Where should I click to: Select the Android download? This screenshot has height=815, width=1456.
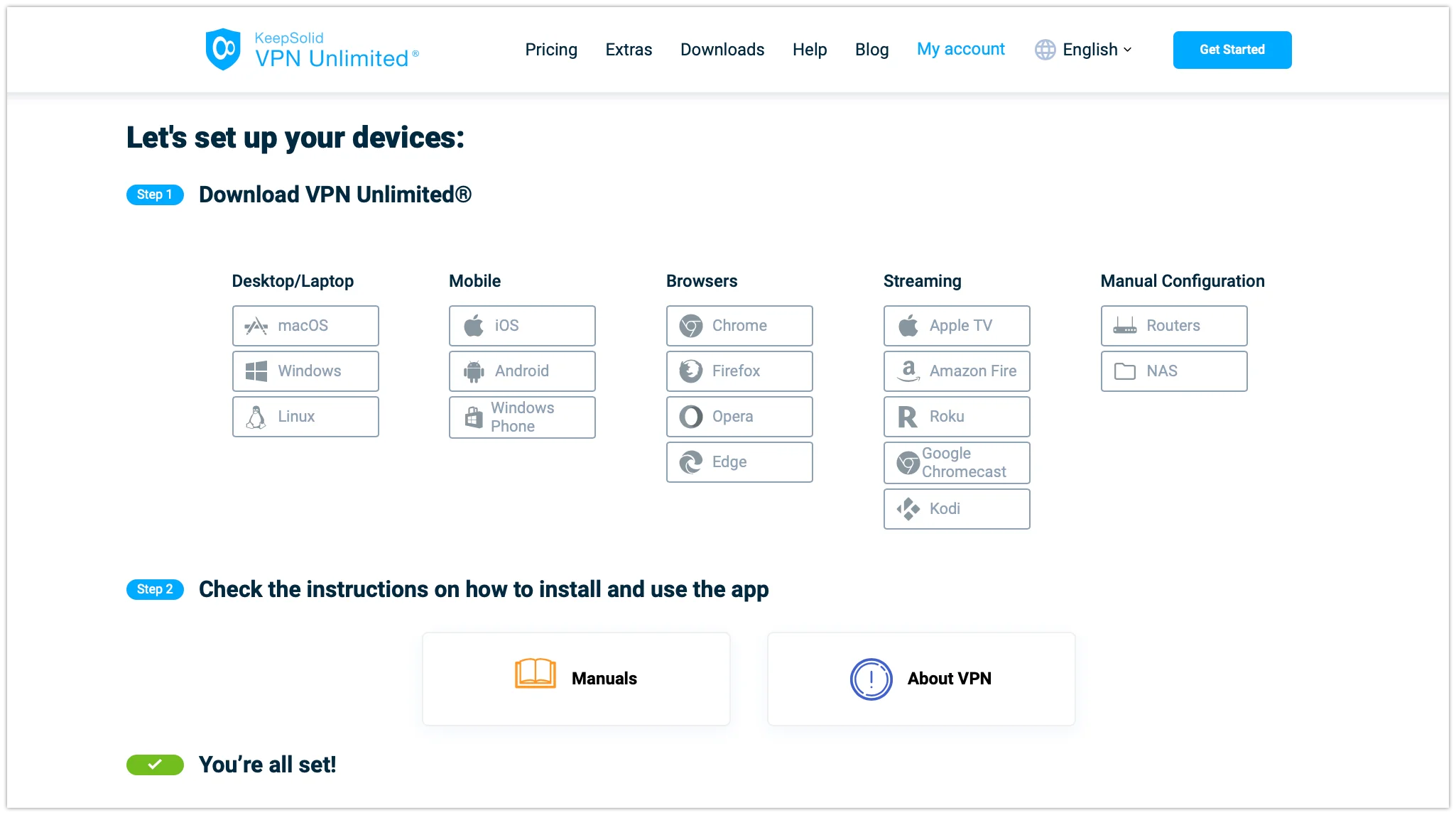522,371
